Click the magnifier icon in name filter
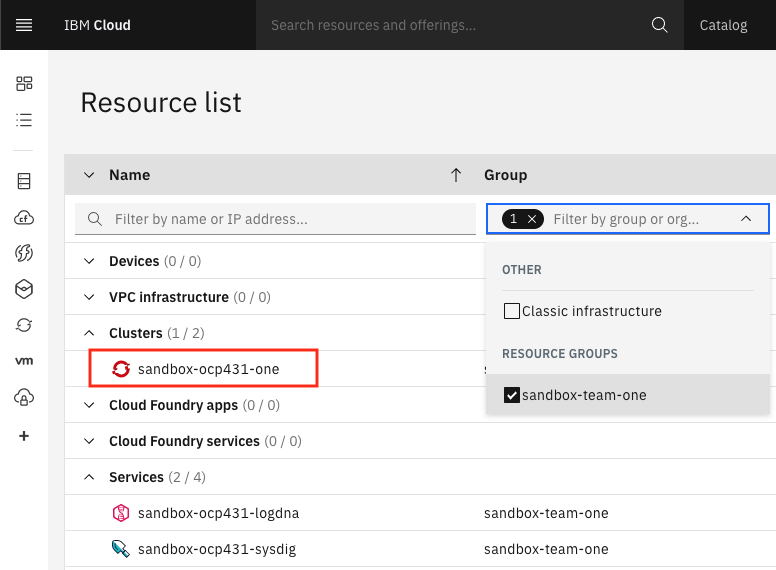The width and height of the screenshot is (776, 570). click(x=95, y=219)
